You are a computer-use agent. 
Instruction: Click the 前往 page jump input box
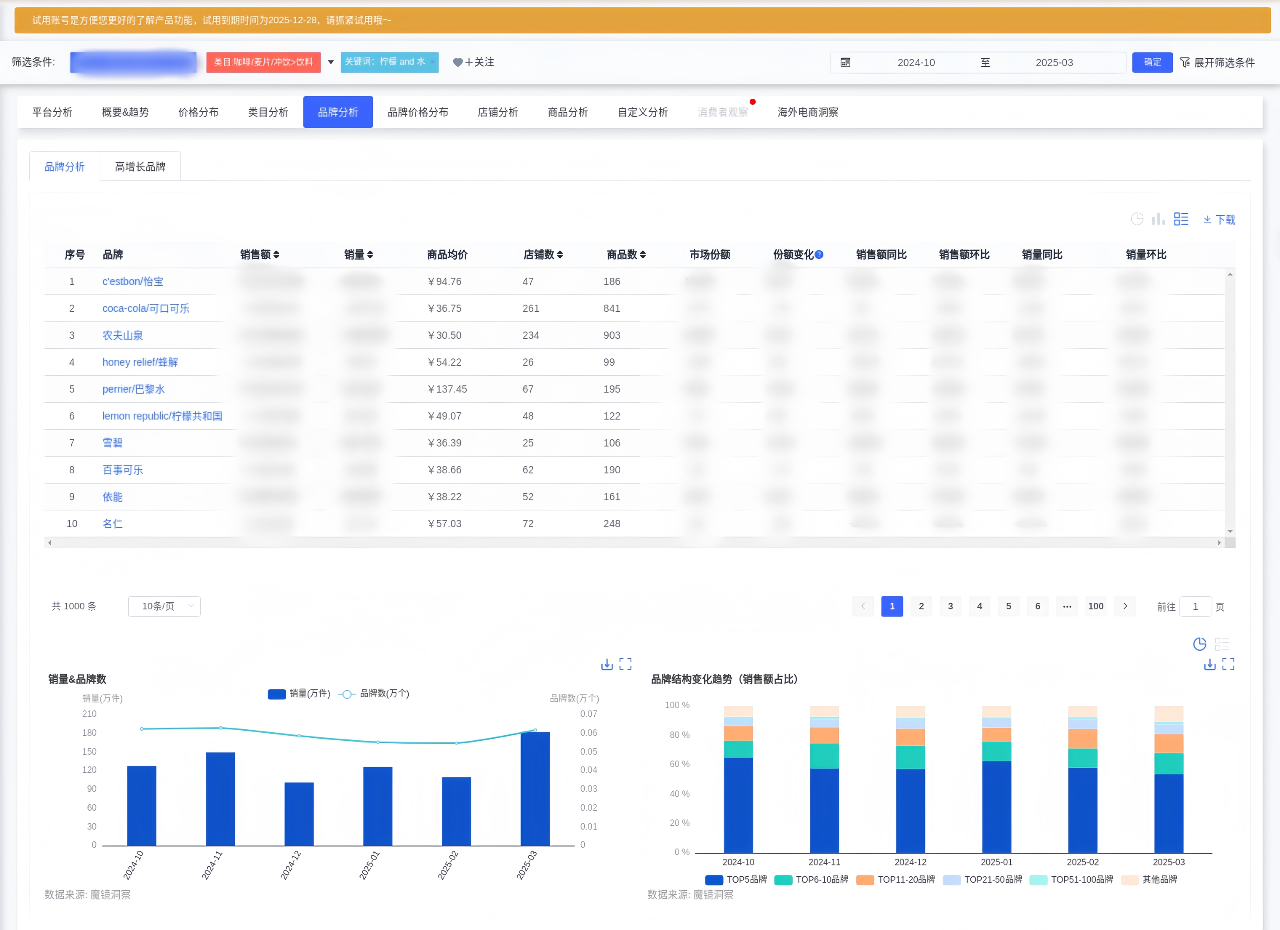pos(1195,606)
